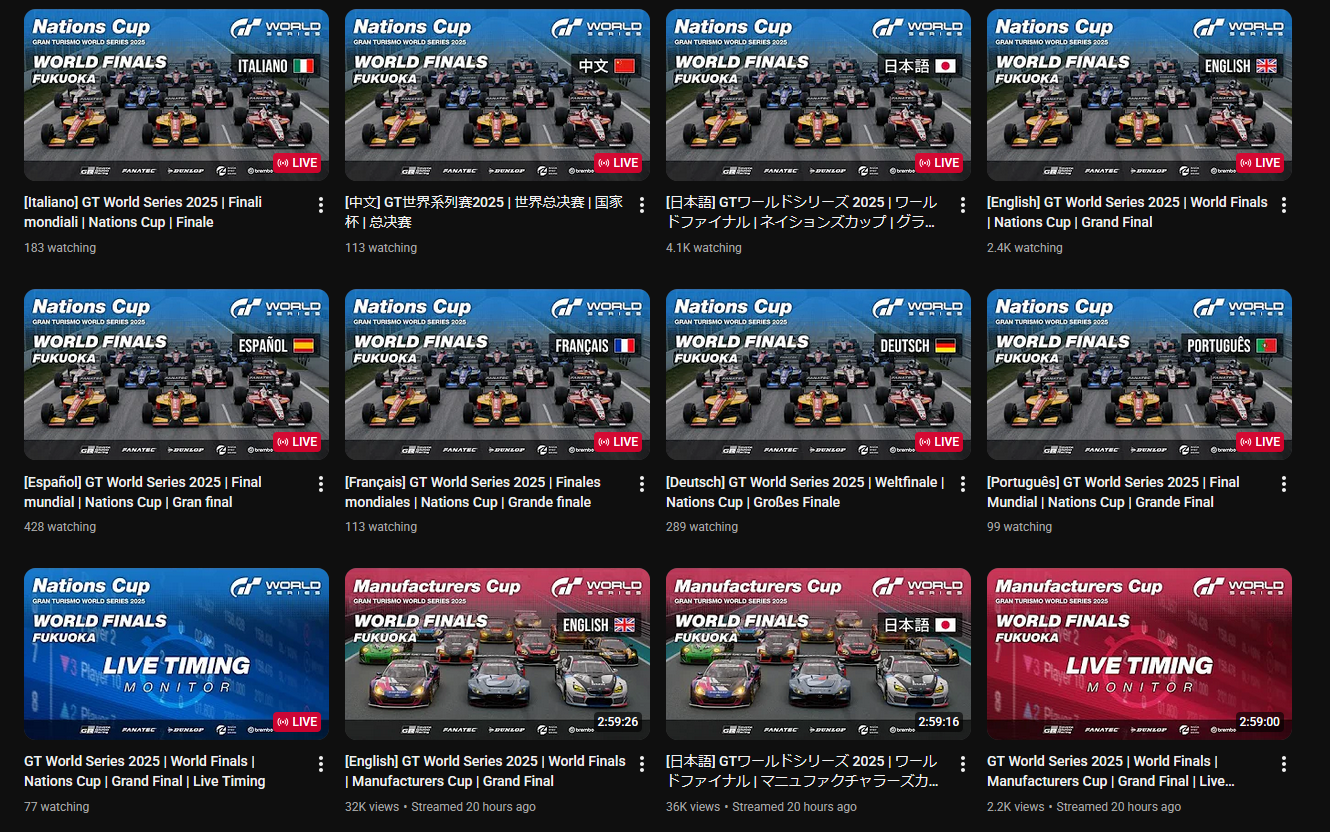Open the Español Nations Cup stream thumbnail
Image resolution: width=1330 pixels, height=832 pixels.
pyautogui.click(x=176, y=375)
